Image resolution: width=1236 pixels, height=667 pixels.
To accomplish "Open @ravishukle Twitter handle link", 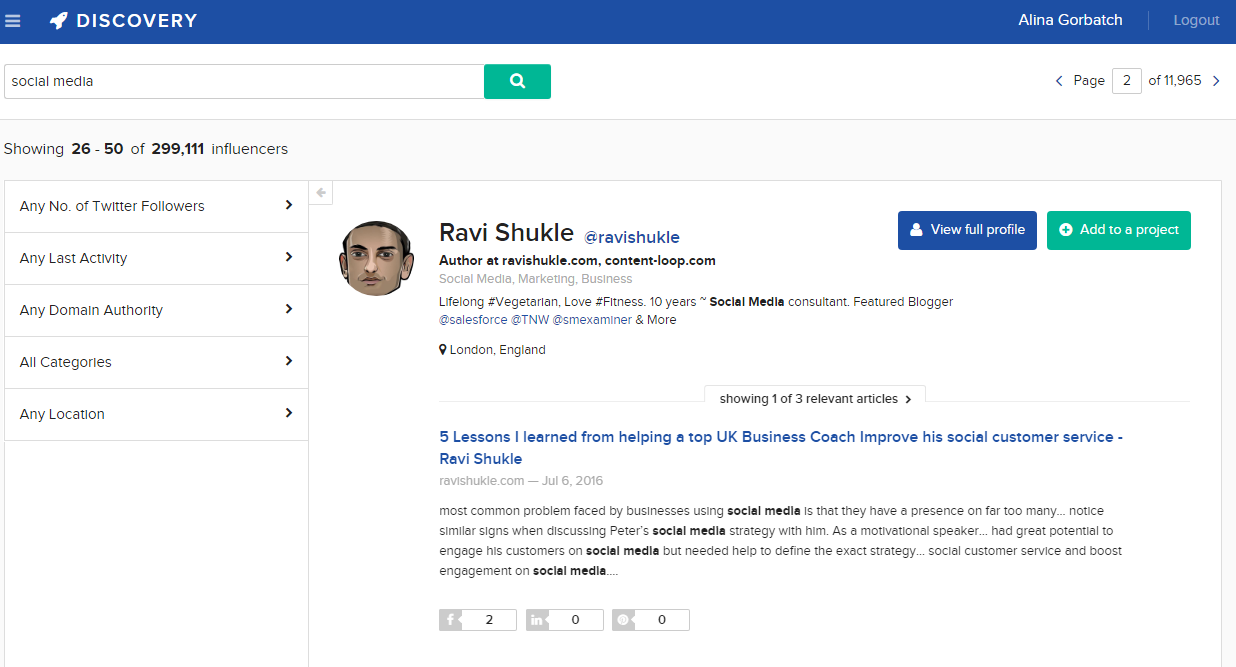I will 632,237.
